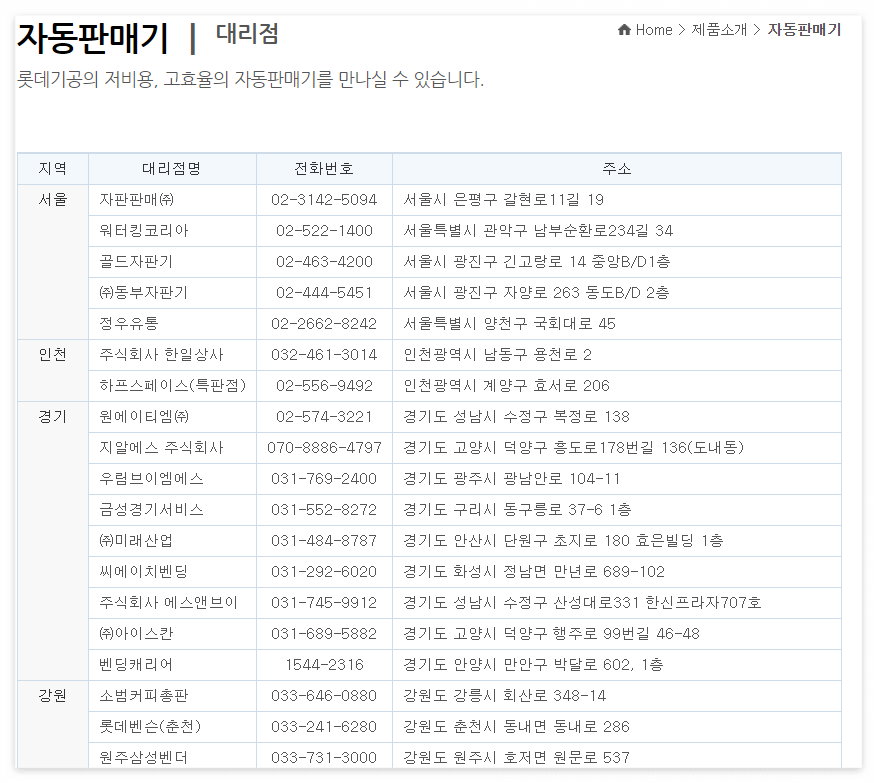The image size is (877, 783).
Task: Click address 강원도 춘천시 동내면 동내로 286
Action: [517, 727]
